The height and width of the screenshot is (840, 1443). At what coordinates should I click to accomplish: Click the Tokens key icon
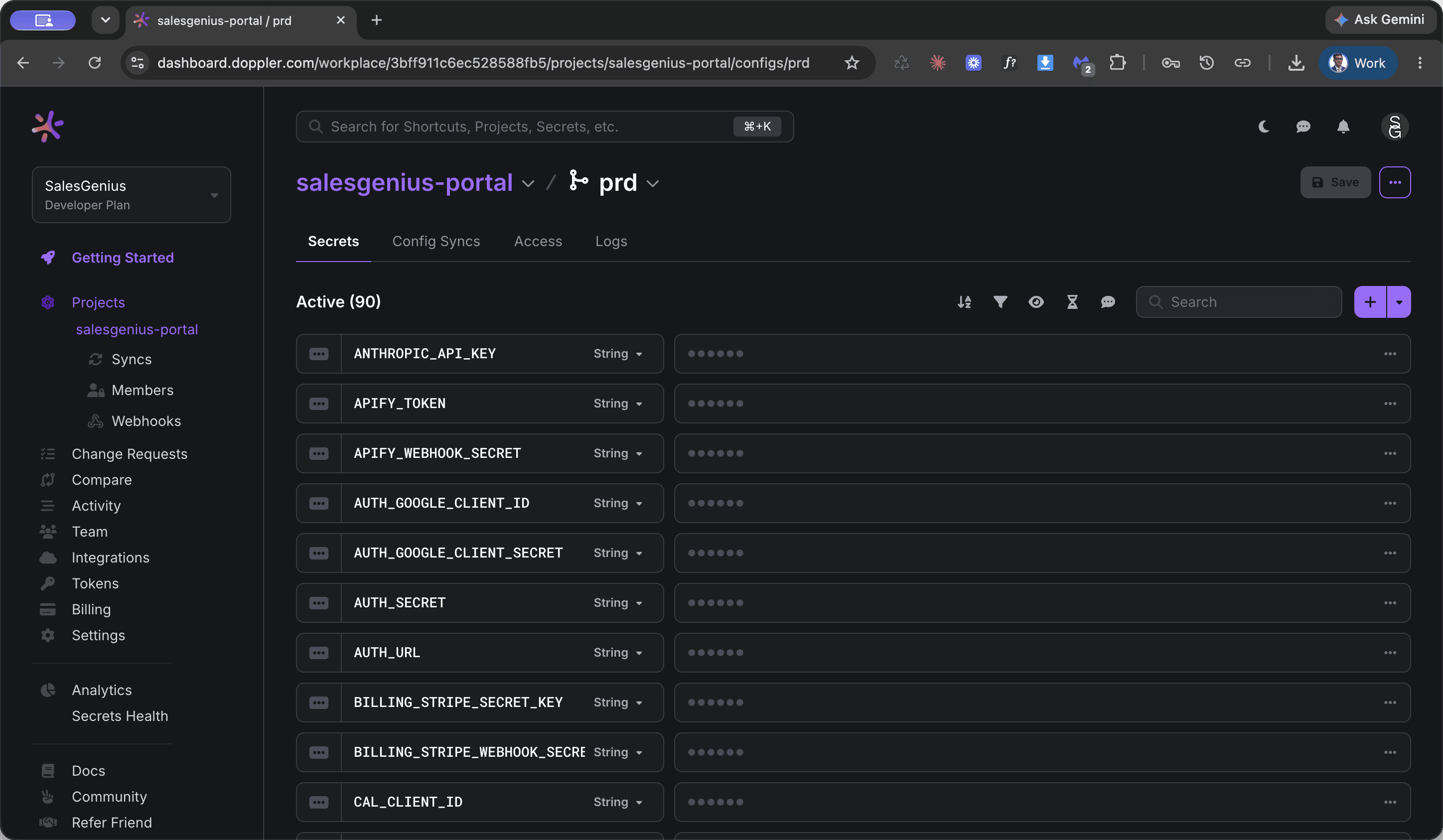[47, 583]
